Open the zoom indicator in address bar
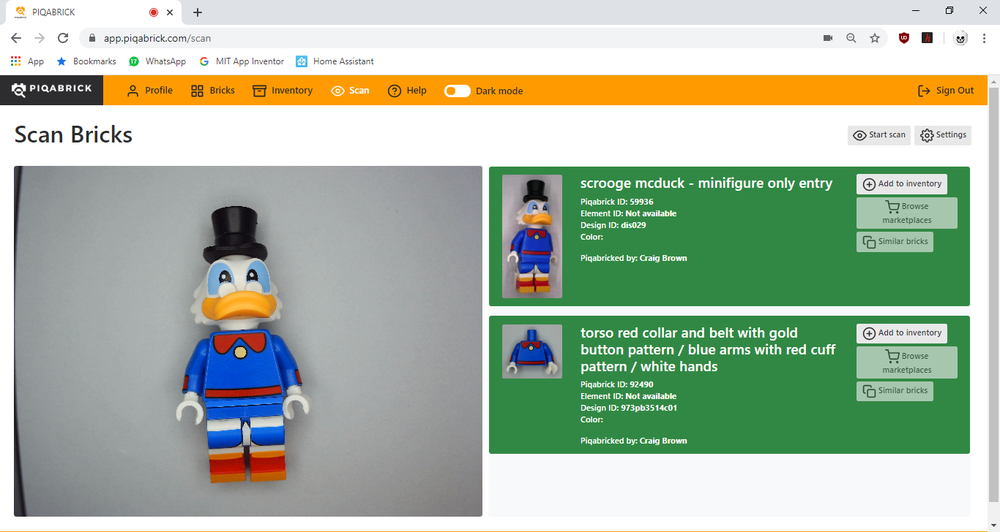 [x=851, y=38]
